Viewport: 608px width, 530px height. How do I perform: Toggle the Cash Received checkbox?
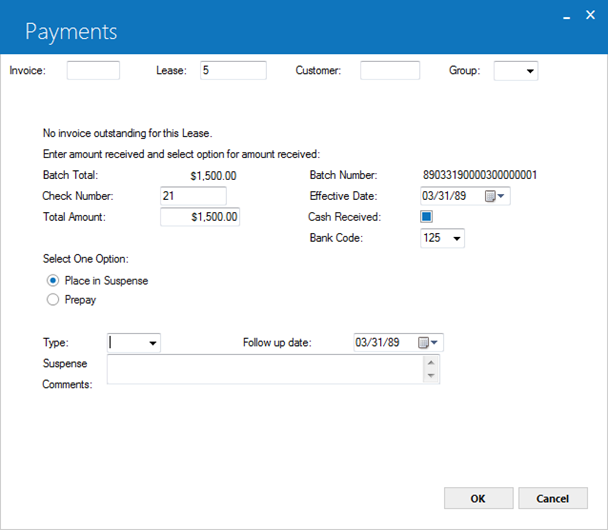(426, 217)
